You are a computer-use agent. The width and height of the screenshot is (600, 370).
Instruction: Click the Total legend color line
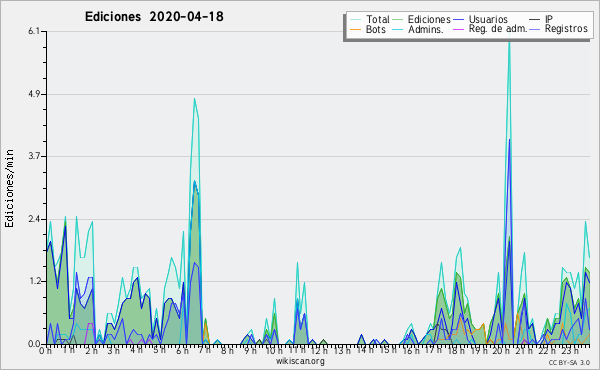point(356,20)
